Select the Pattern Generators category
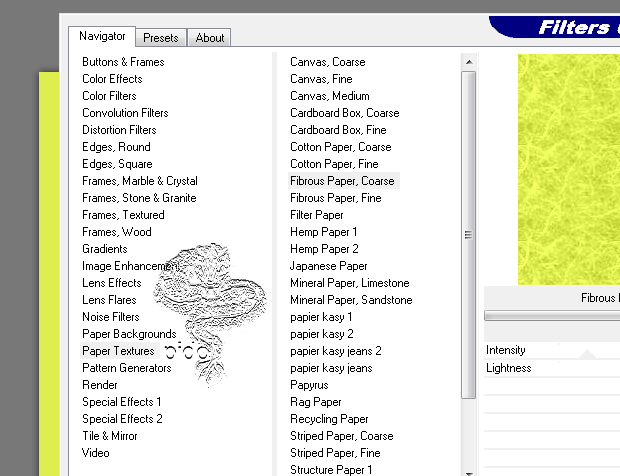The height and width of the screenshot is (476, 620). (126, 368)
